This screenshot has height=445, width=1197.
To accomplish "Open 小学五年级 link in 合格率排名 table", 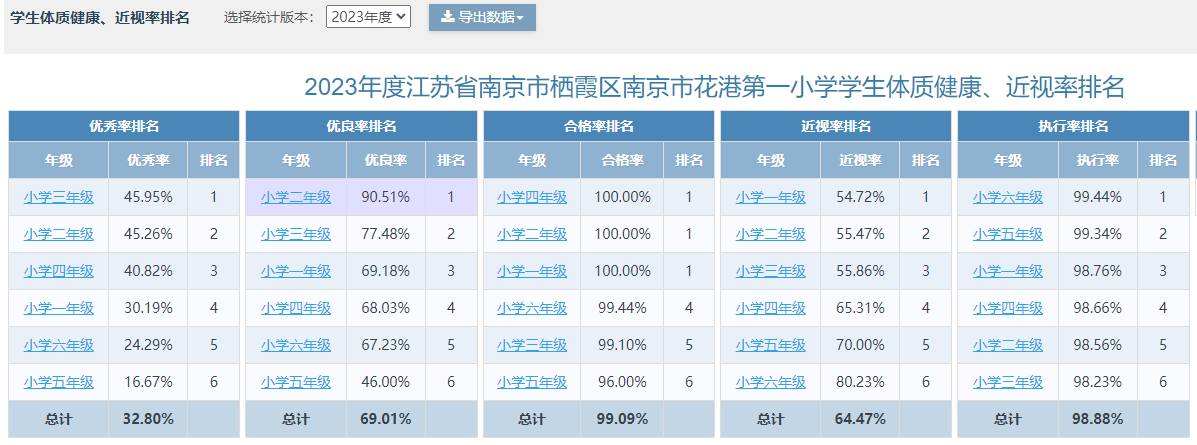I will [532, 382].
